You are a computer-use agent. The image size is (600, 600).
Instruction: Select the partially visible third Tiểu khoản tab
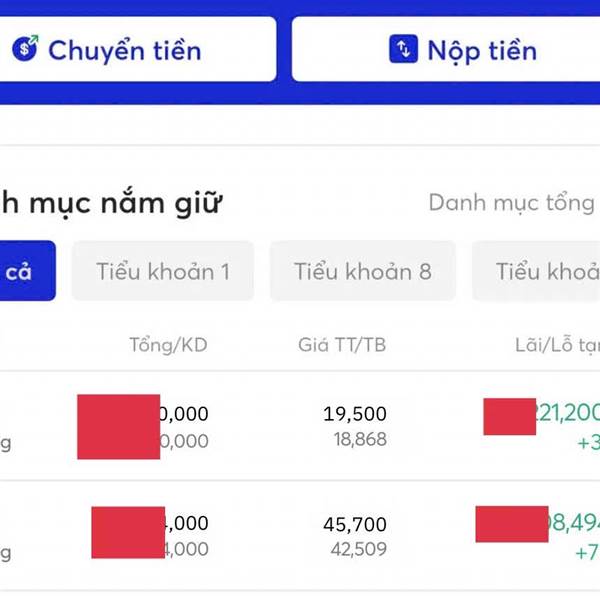[536, 271]
